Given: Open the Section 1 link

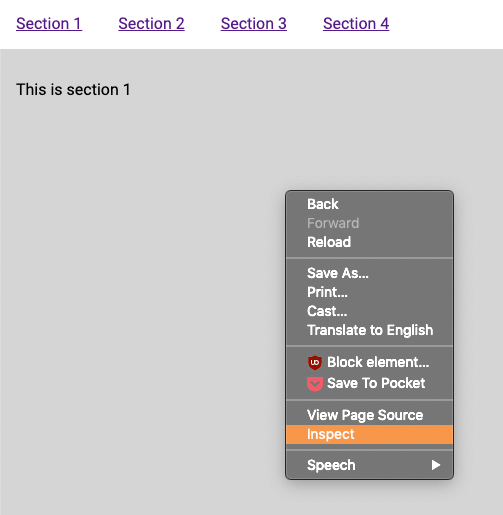Looking at the screenshot, I should pyautogui.click(x=49, y=24).
